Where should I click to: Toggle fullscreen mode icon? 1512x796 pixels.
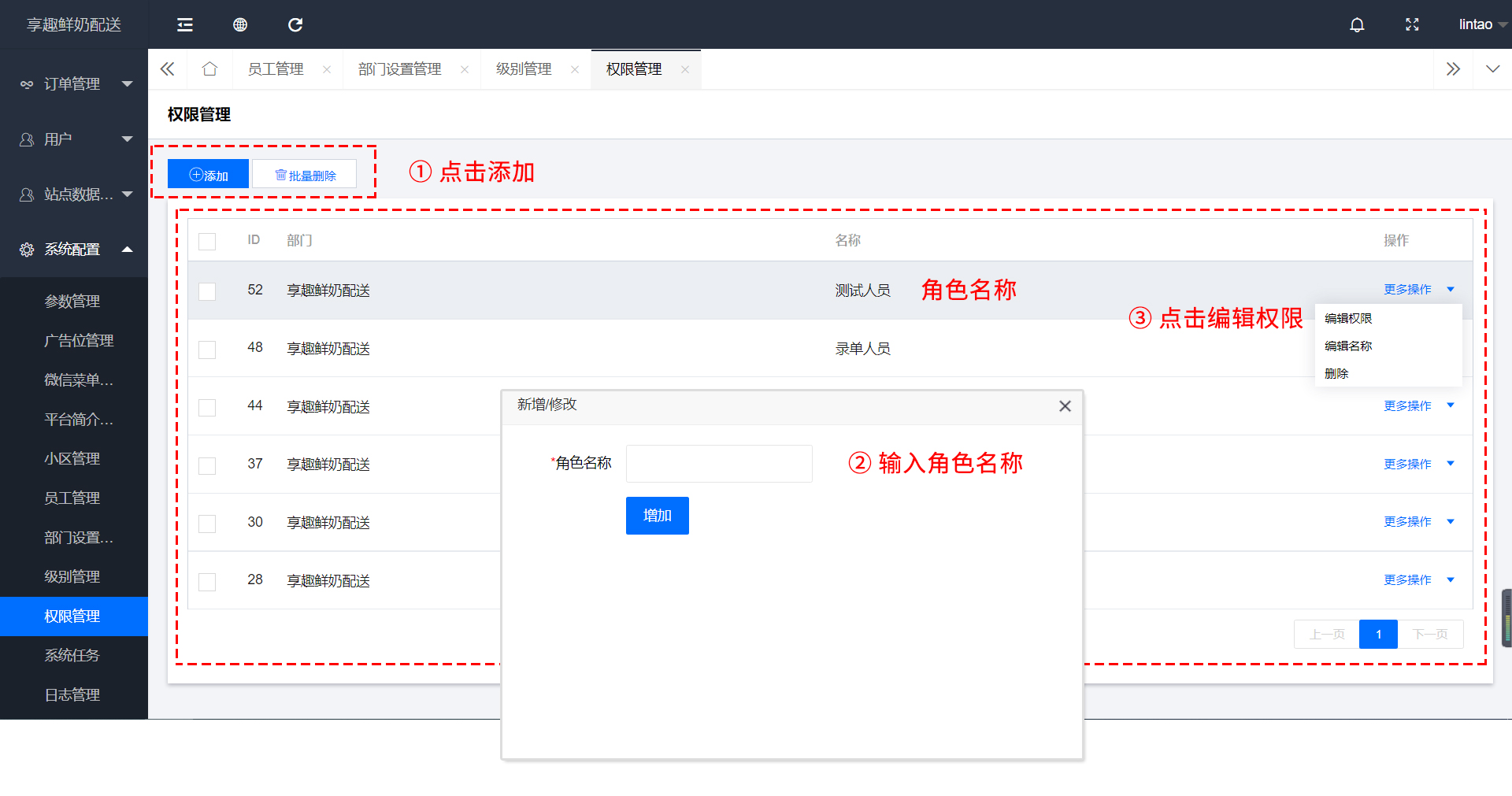1412,25
